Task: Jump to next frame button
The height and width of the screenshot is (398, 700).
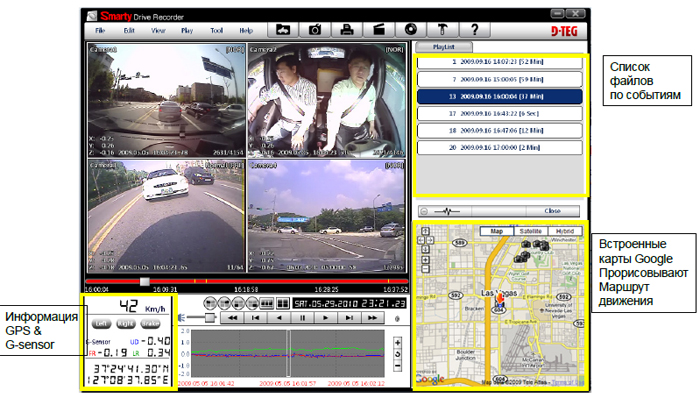Action: (349, 318)
